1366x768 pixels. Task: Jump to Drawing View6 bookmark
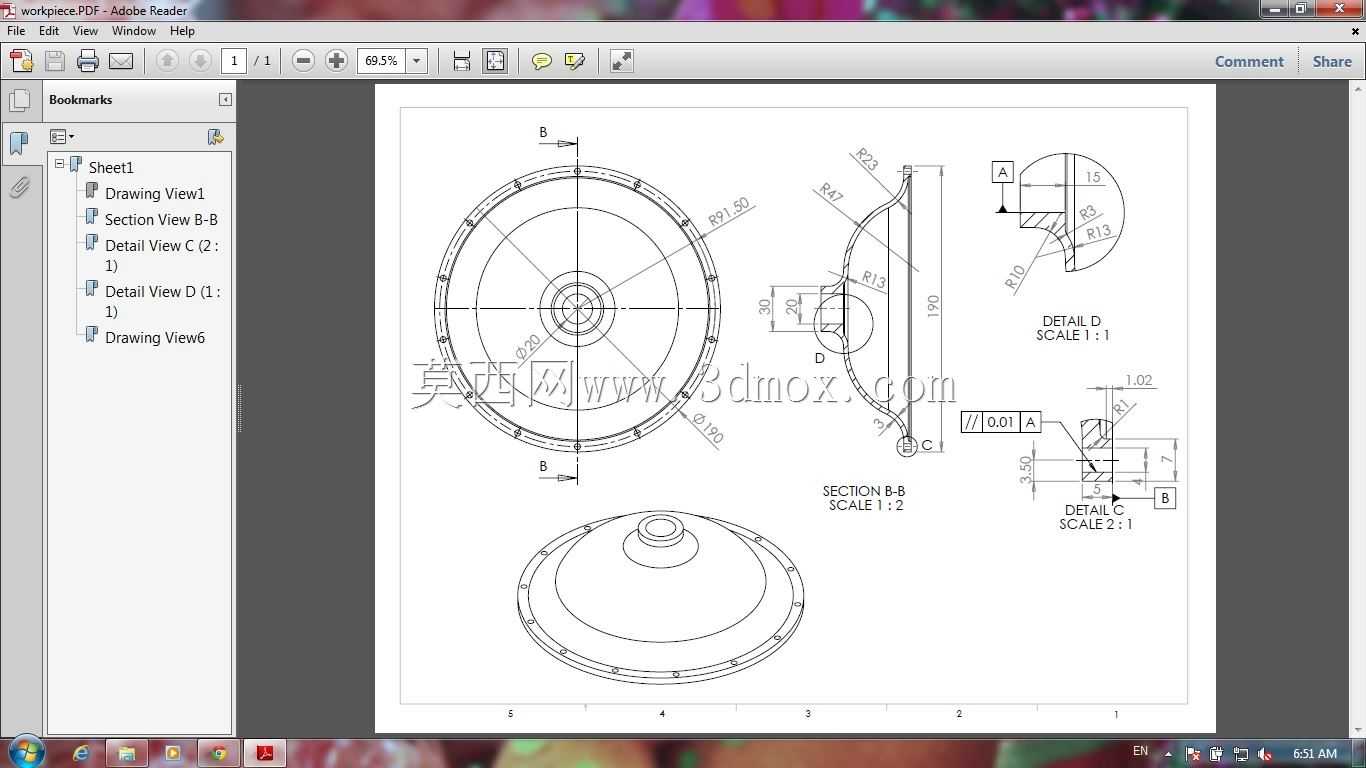pyautogui.click(x=155, y=337)
